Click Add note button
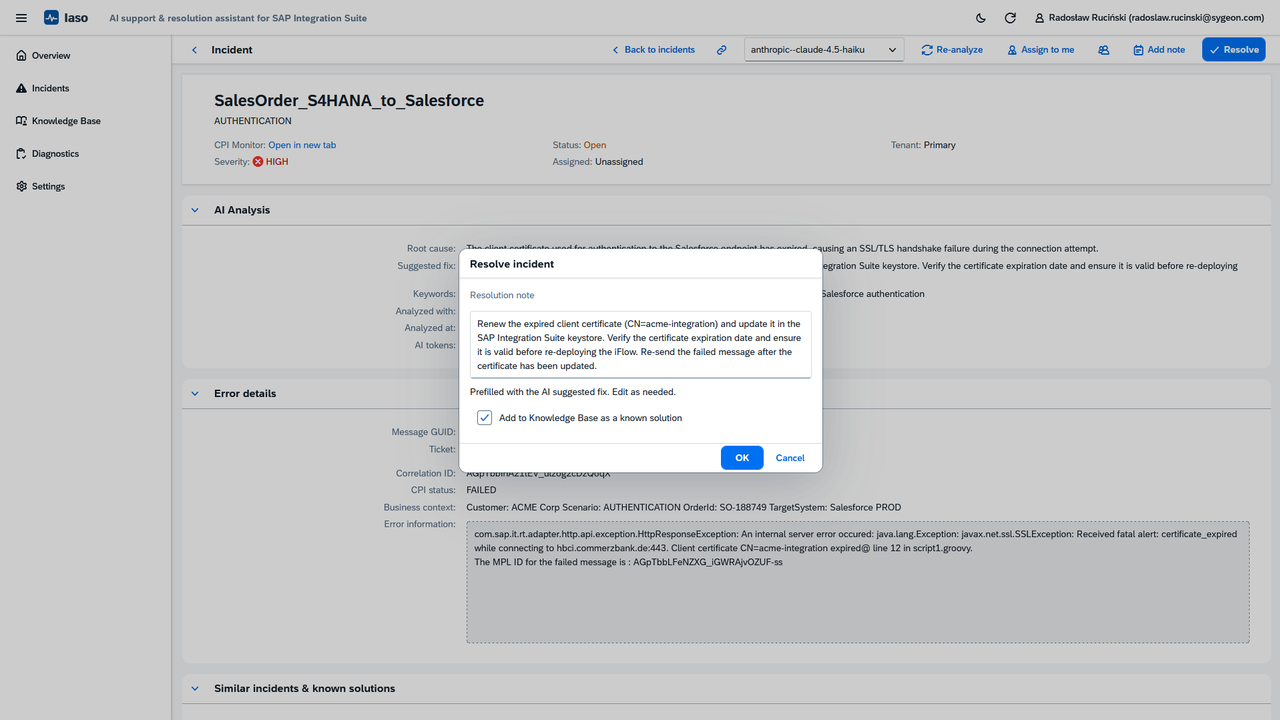1280x720 pixels. [x=1159, y=50]
